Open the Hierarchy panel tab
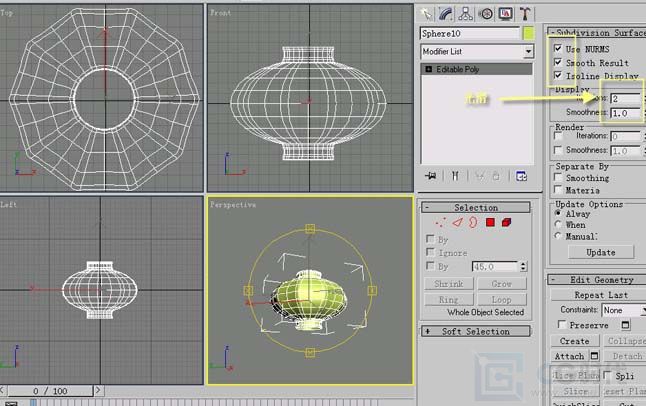The width and height of the screenshot is (646, 406). pyautogui.click(x=466, y=14)
